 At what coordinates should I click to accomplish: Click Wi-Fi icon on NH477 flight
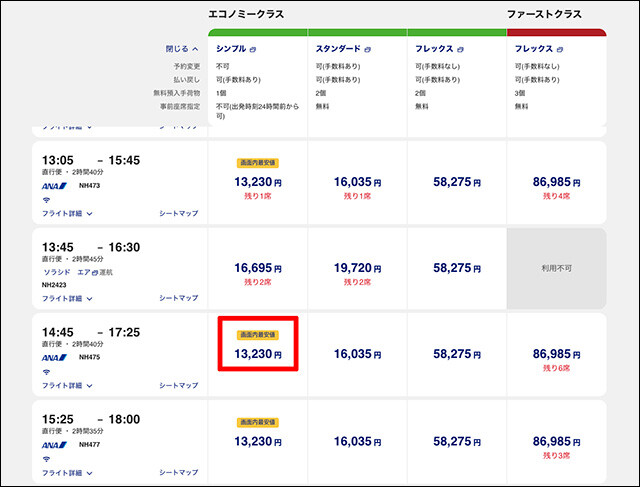click(x=46, y=459)
